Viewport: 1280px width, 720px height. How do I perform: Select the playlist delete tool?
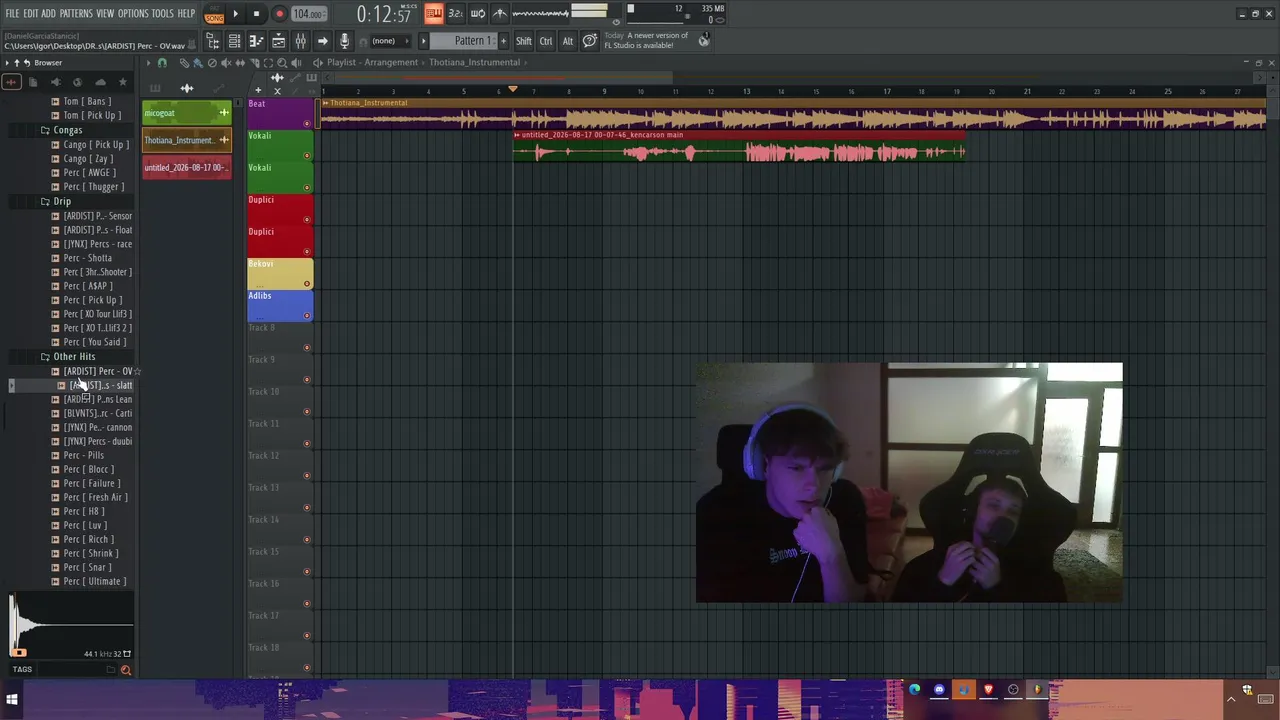pyautogui.click(x=212, y=62)
